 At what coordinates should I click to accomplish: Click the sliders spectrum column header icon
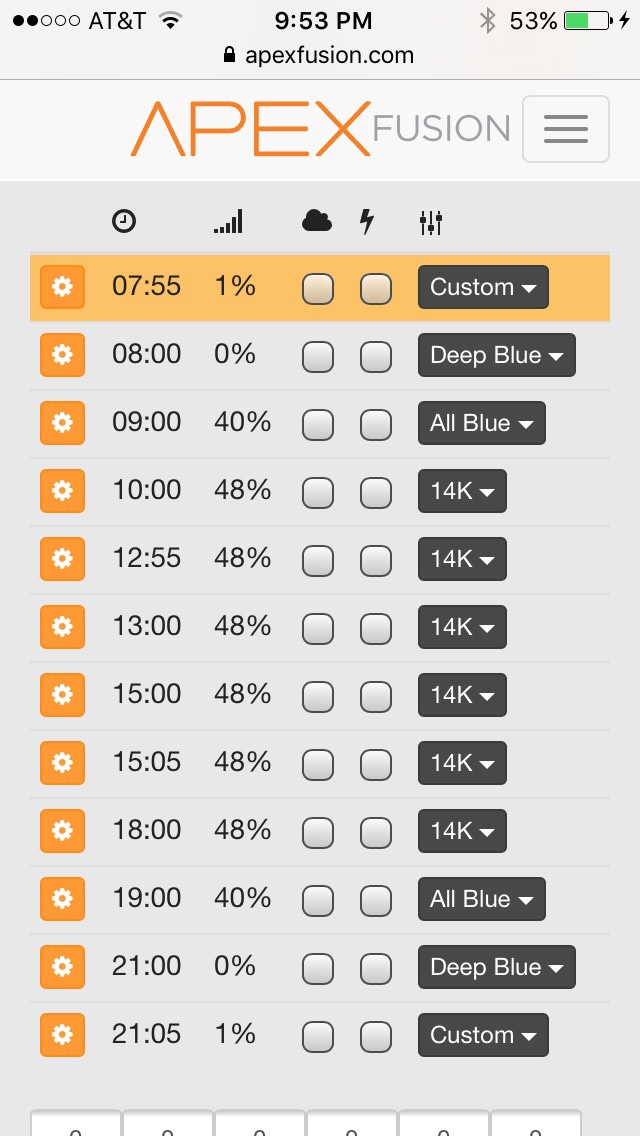431,222
